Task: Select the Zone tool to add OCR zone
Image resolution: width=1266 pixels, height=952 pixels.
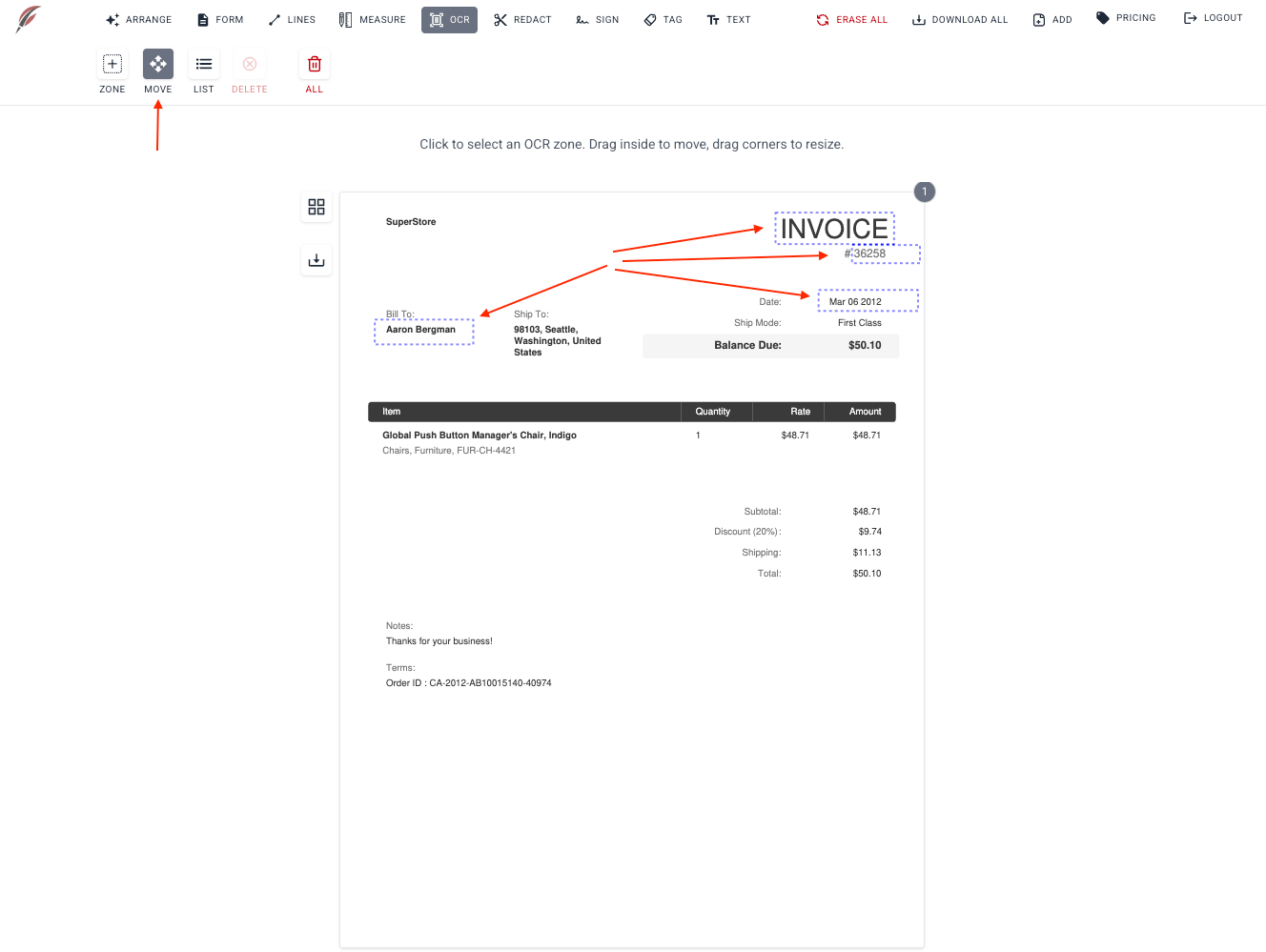Action: [x=112, y=65]
